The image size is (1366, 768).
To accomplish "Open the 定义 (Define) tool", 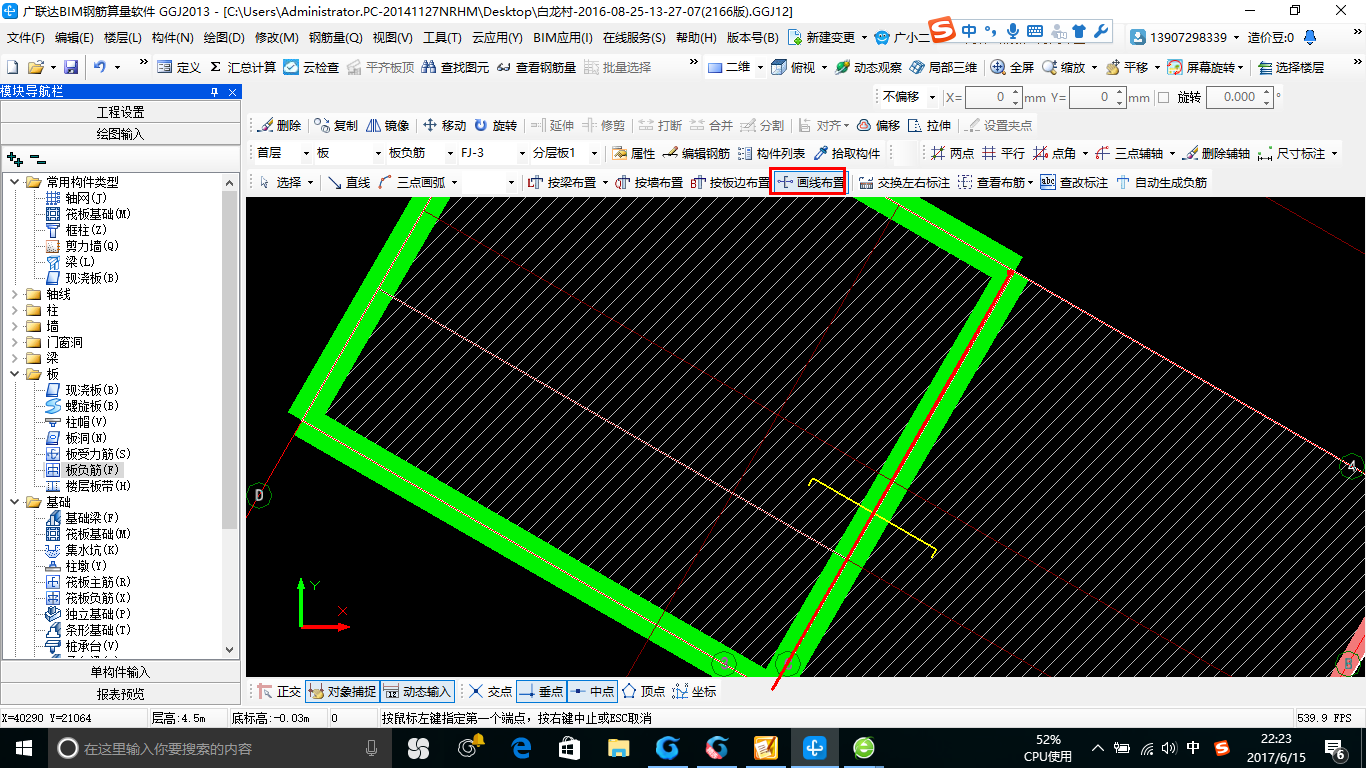I will [179, 67].
